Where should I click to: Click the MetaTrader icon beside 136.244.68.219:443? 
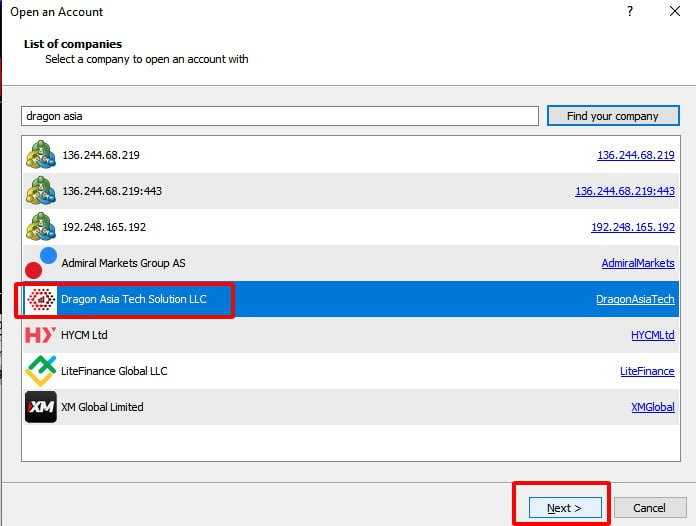coord(41,190)
